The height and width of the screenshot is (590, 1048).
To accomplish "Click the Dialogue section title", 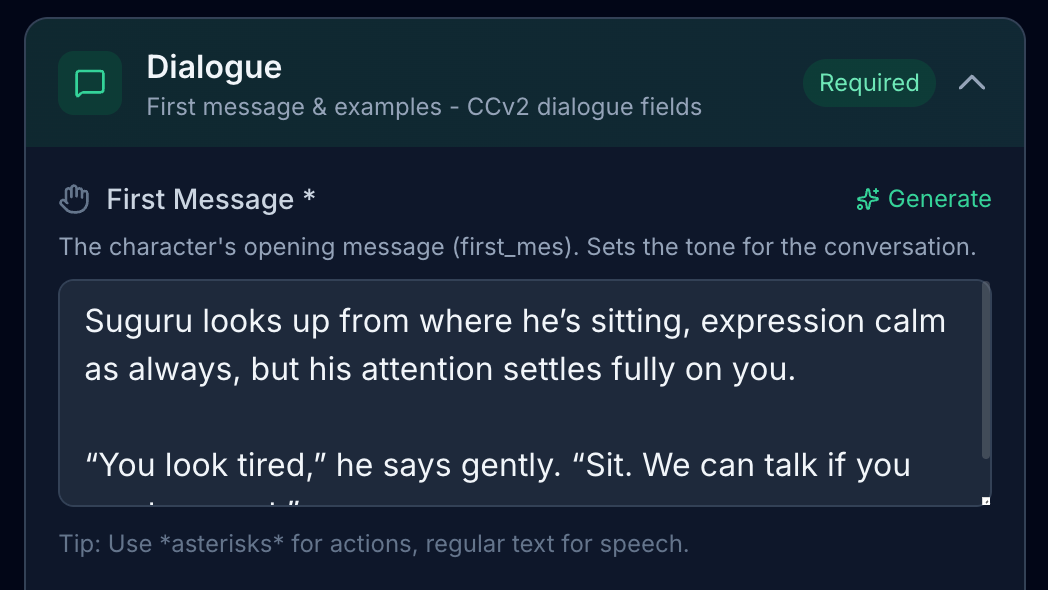I will (214, 67).
